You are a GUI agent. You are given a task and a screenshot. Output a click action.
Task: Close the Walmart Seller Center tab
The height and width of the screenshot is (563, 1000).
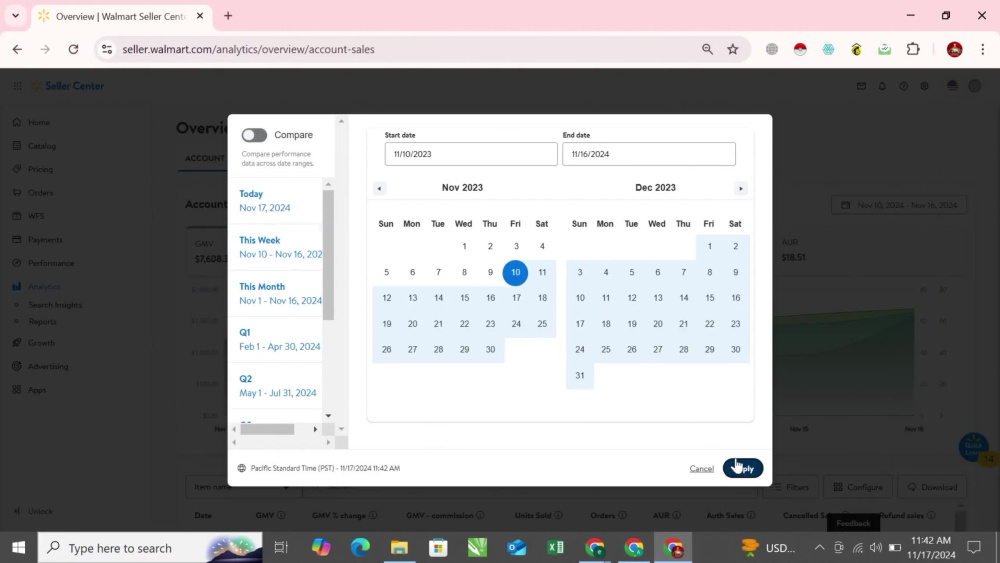pos(200,16)
